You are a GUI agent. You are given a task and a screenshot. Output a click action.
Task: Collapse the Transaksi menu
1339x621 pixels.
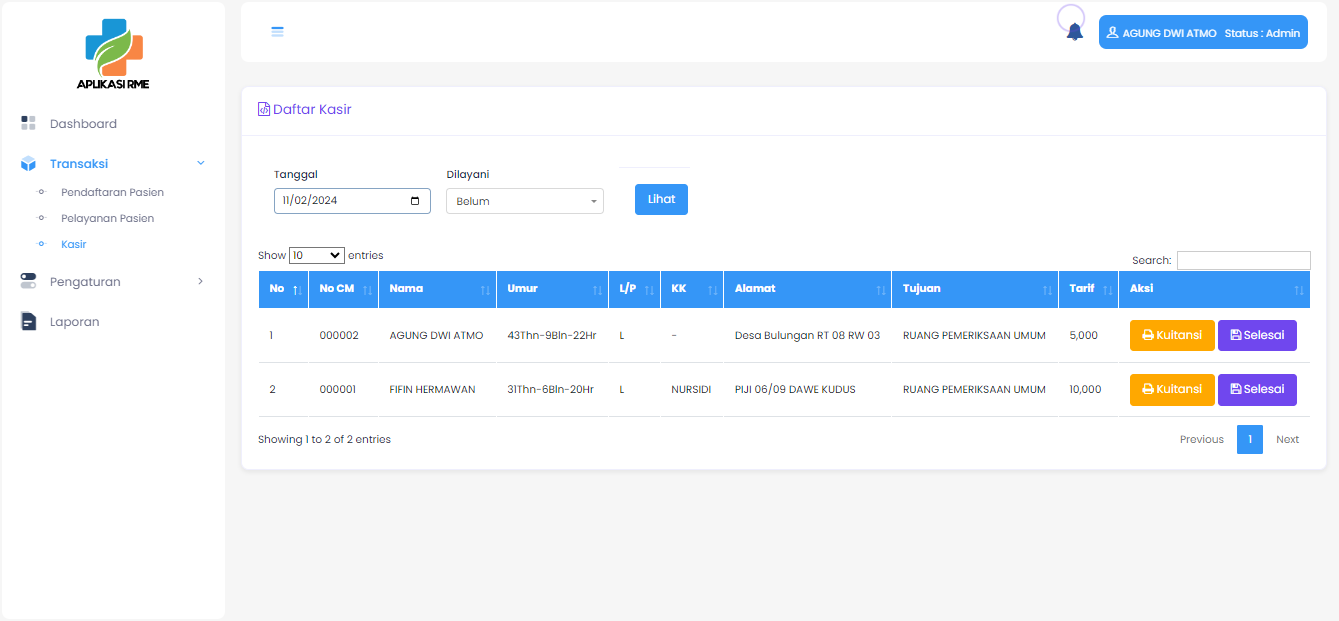tap(112, 164)
